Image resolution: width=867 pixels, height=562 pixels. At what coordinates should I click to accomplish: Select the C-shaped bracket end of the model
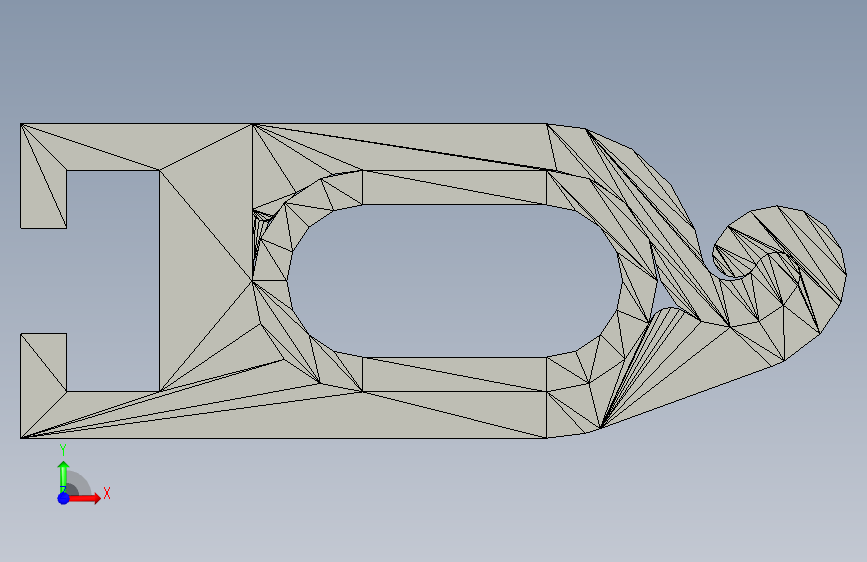pos(90,281)
